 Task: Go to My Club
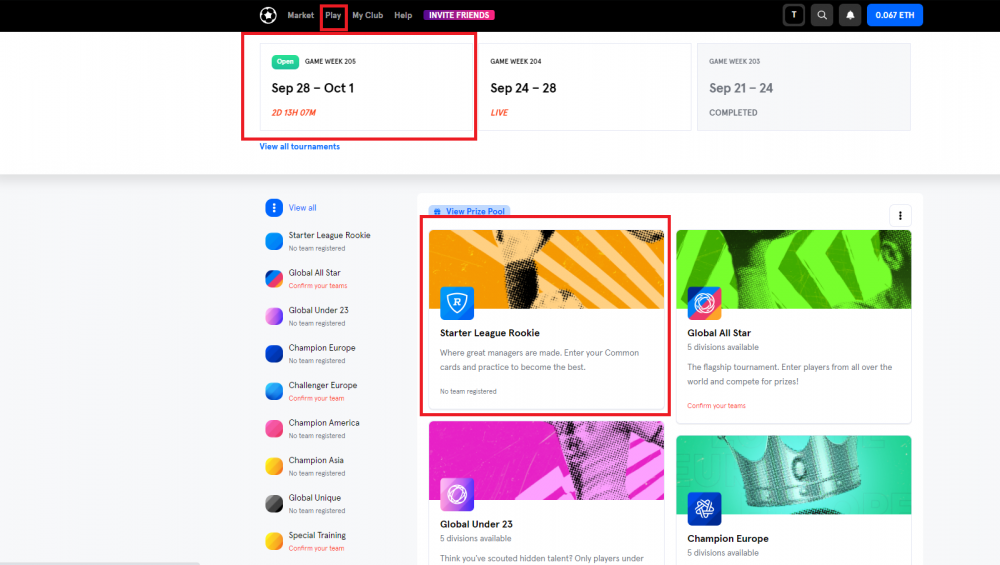pos(367,15)
